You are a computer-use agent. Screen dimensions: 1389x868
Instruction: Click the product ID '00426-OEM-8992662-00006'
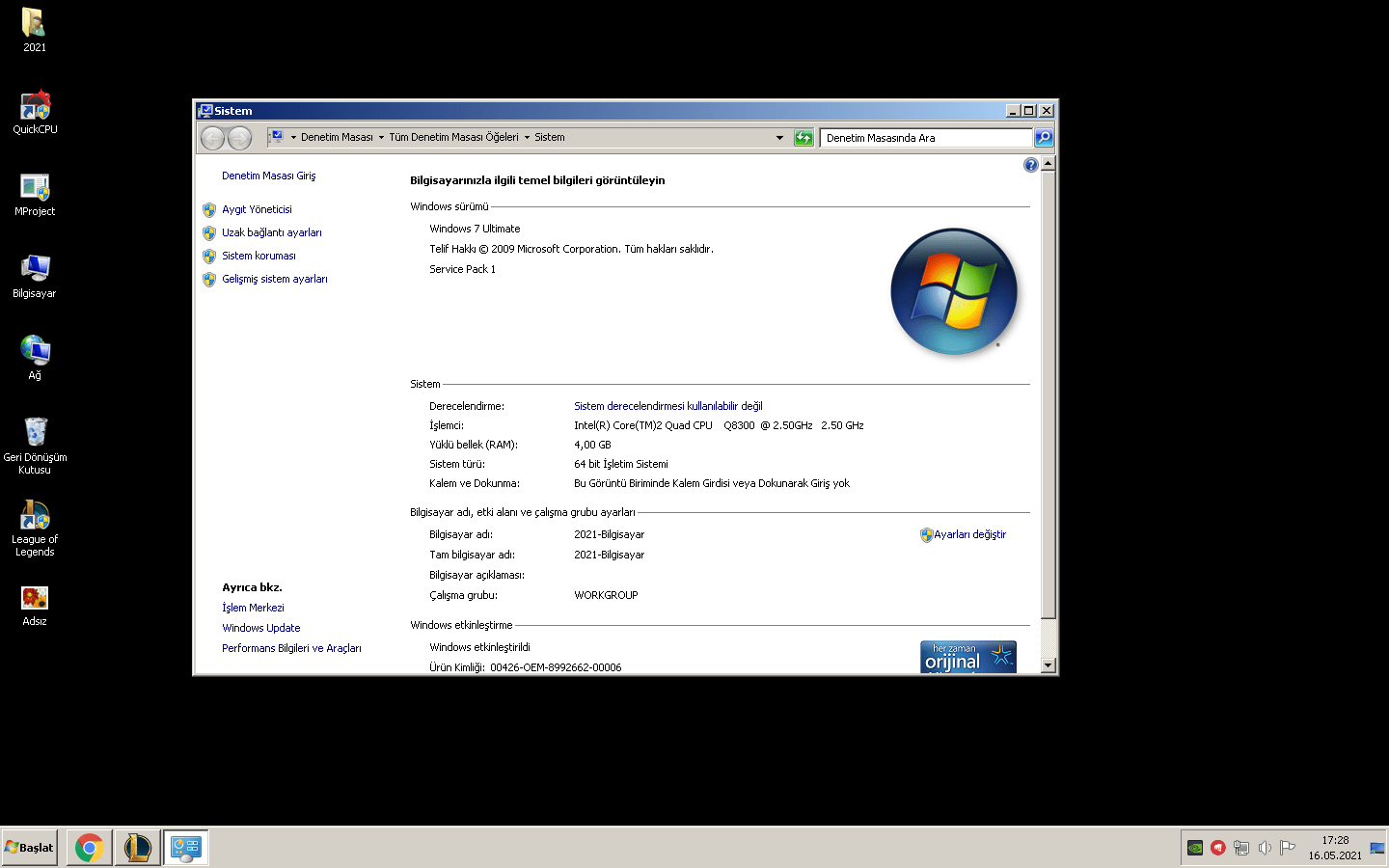[556, 667]
